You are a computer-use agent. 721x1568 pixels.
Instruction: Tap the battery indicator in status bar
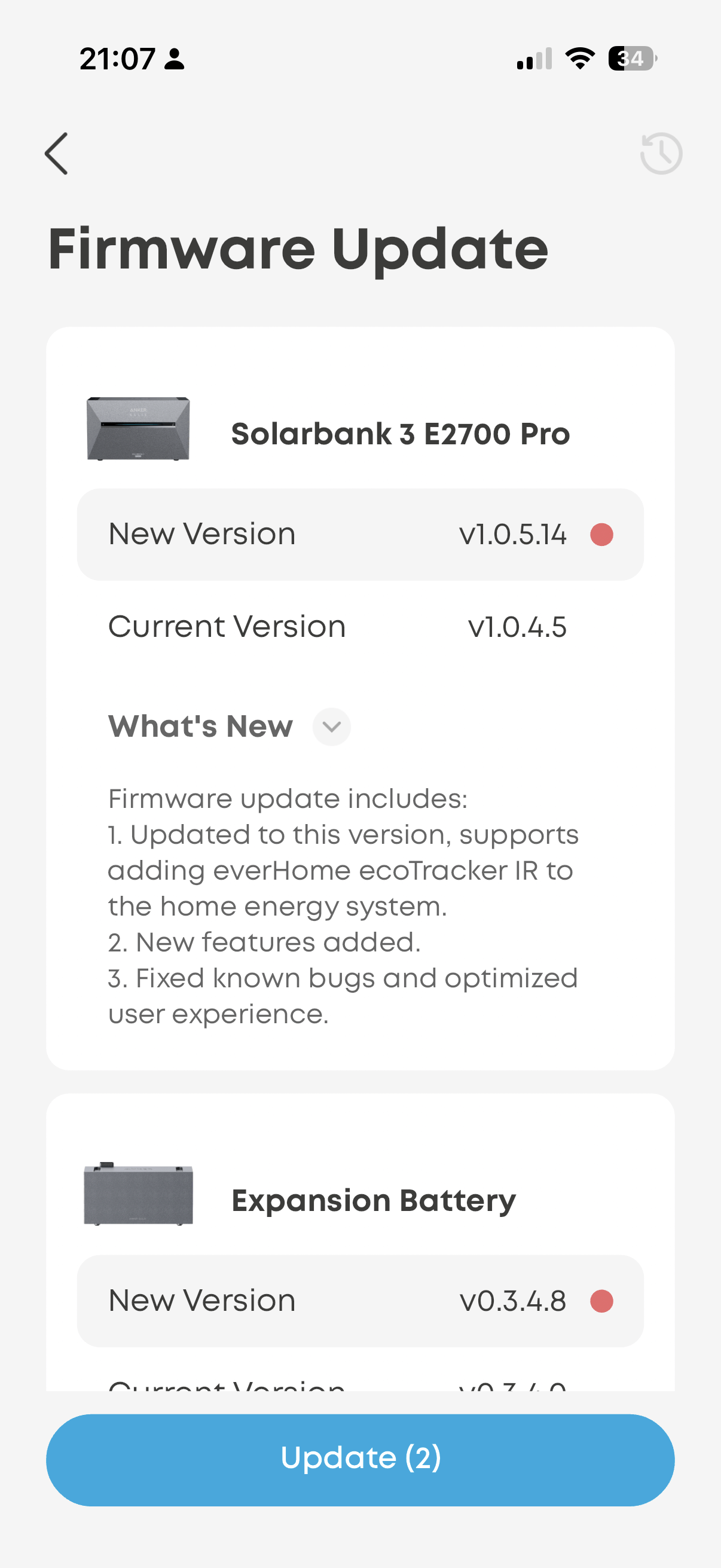(633, 59)
